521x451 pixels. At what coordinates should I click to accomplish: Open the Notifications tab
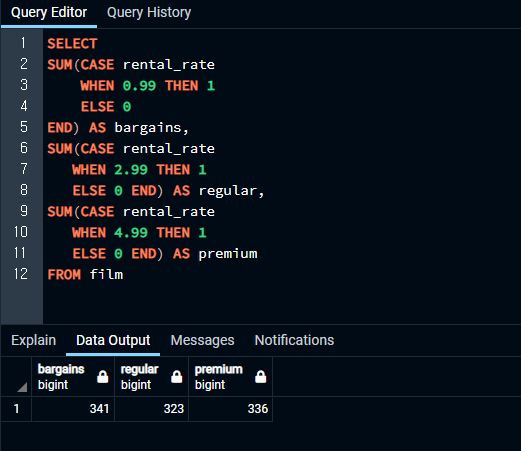pyautogui.click(x=294, y=340)
